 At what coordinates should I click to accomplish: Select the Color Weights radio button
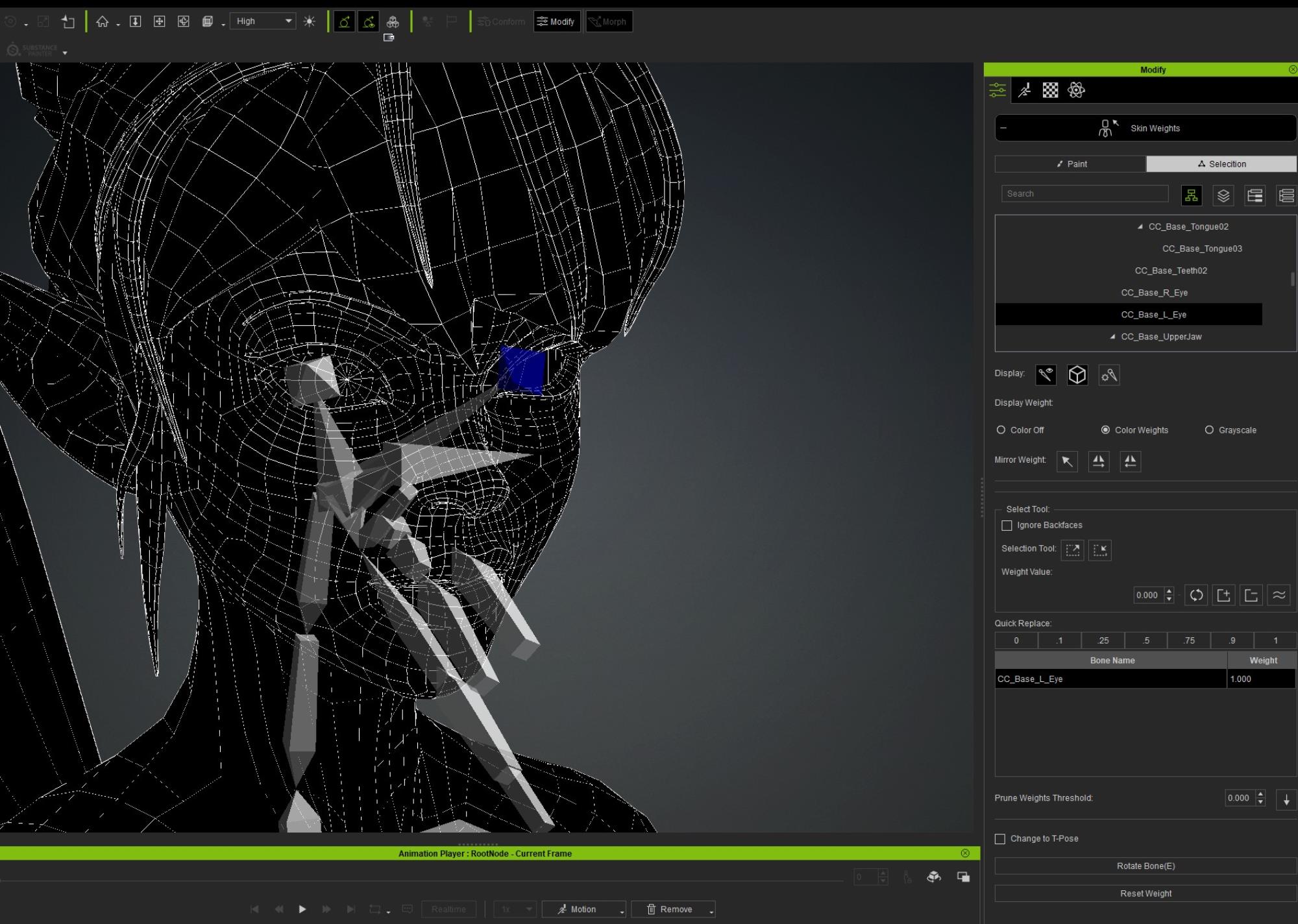click(x=1105, y=430)
